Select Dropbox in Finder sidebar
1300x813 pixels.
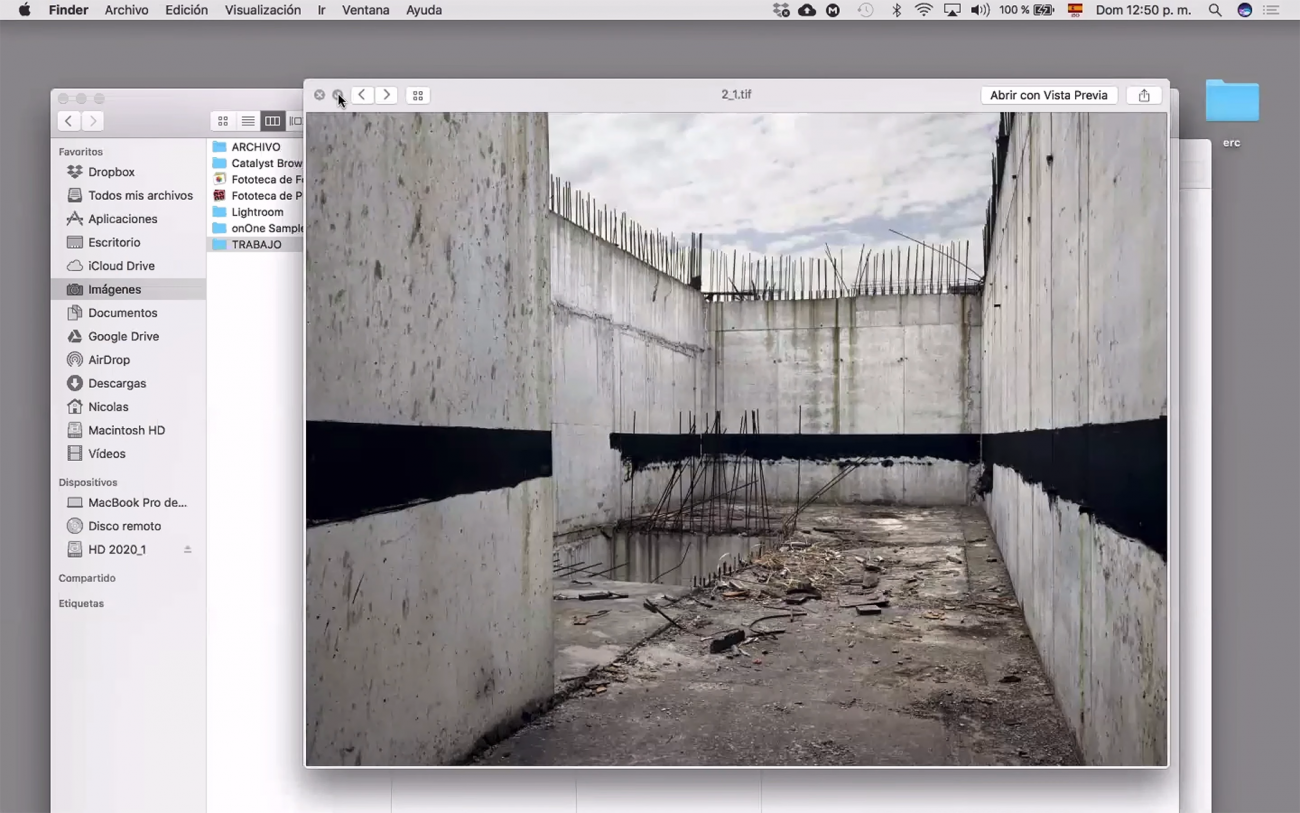[x=128, y=172]
